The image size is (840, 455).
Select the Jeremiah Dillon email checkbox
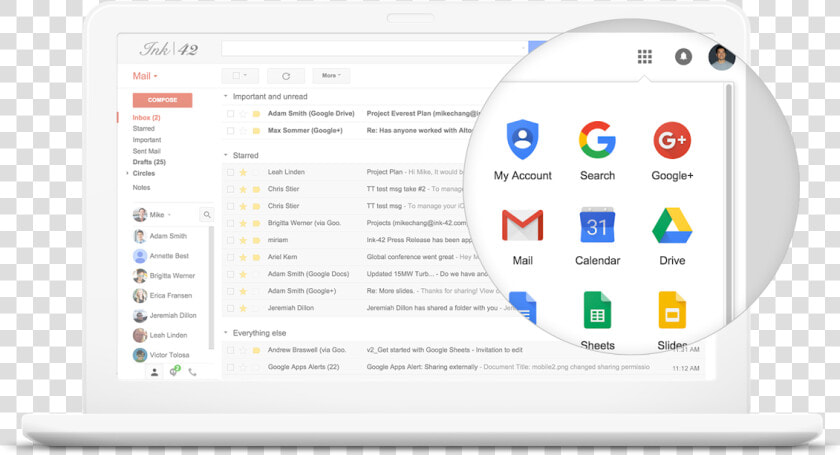[x=230, y=308]
